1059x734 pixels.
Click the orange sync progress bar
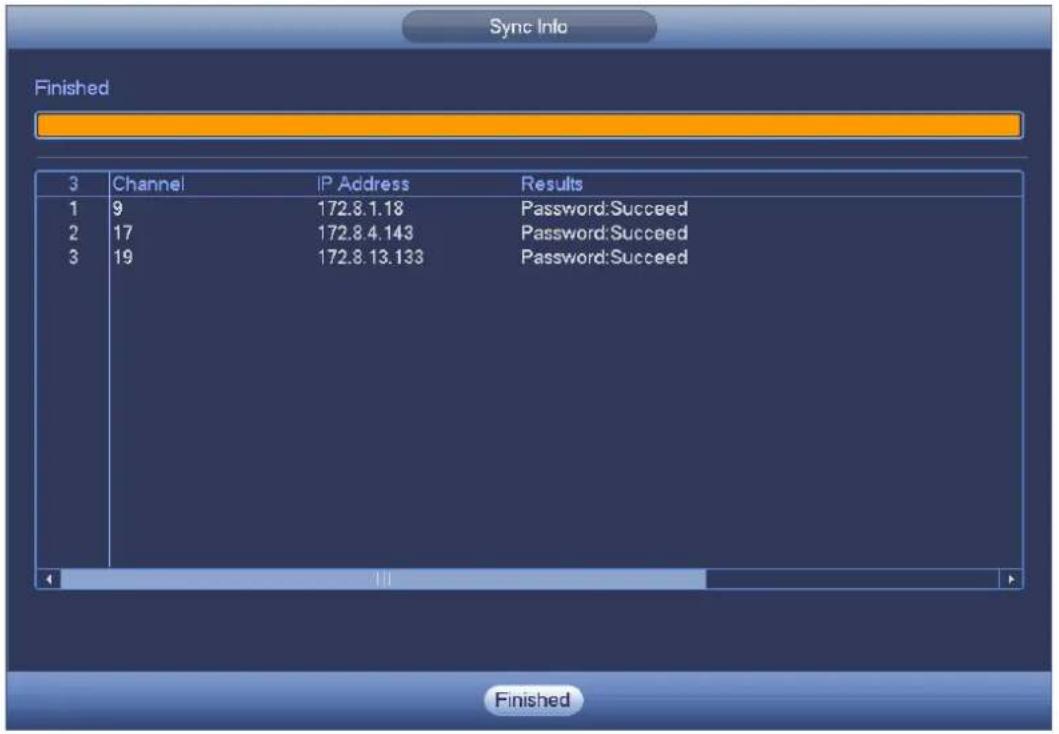tap(529, 126)
